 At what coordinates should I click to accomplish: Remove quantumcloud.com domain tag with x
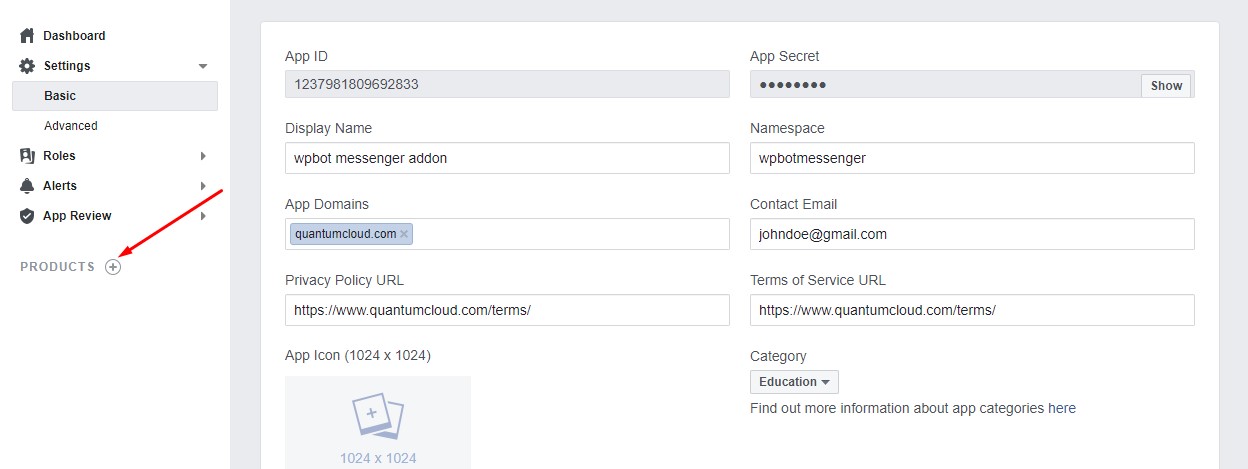point(404,234)
